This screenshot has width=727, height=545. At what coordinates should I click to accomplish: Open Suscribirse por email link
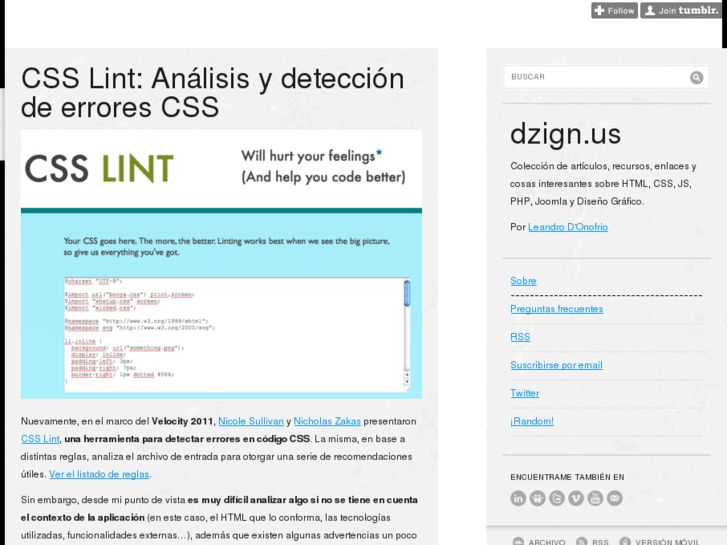pos(556,365)
